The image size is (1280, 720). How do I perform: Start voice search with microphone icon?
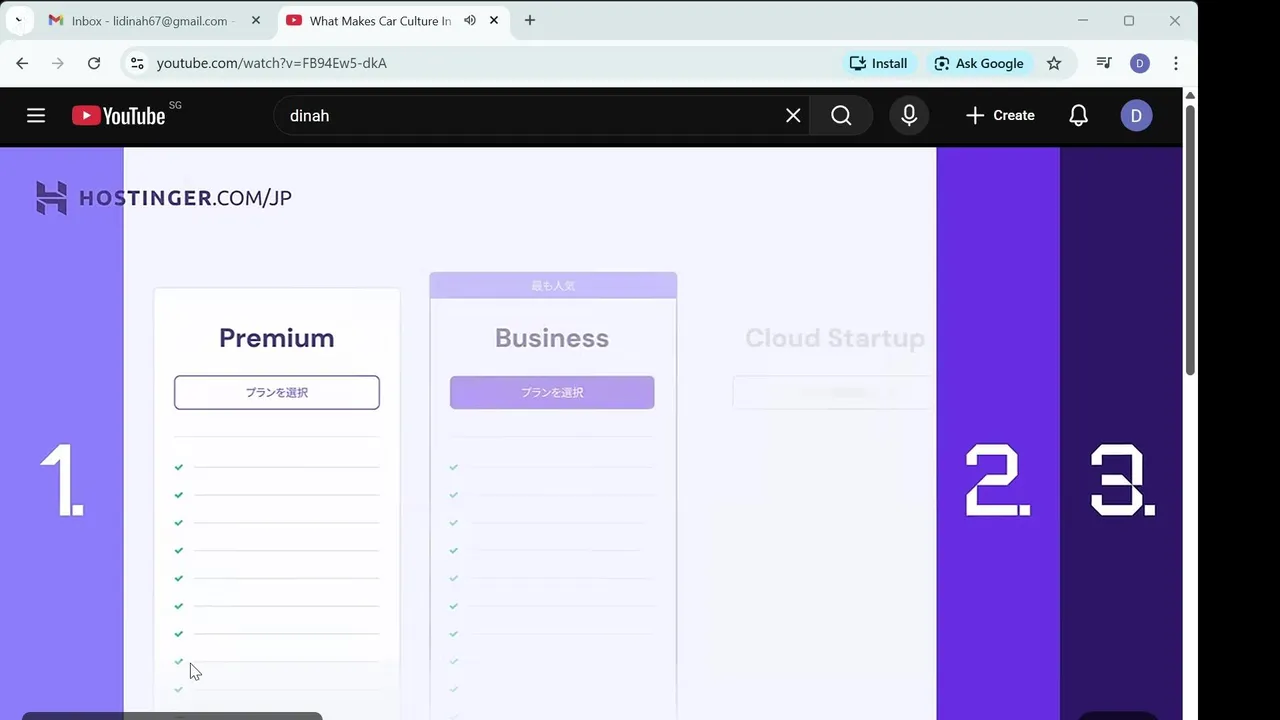tap(909, 116)
